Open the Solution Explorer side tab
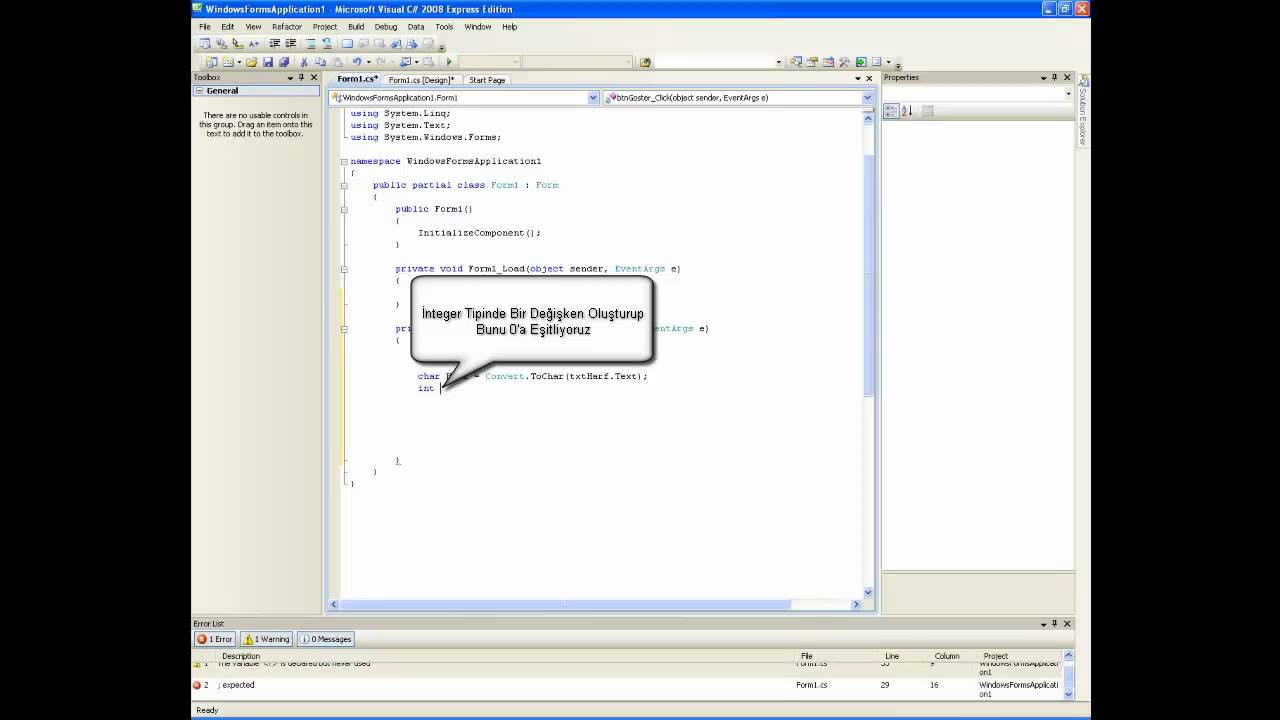Screen dimensions: 1280x720 (1083, 111)
